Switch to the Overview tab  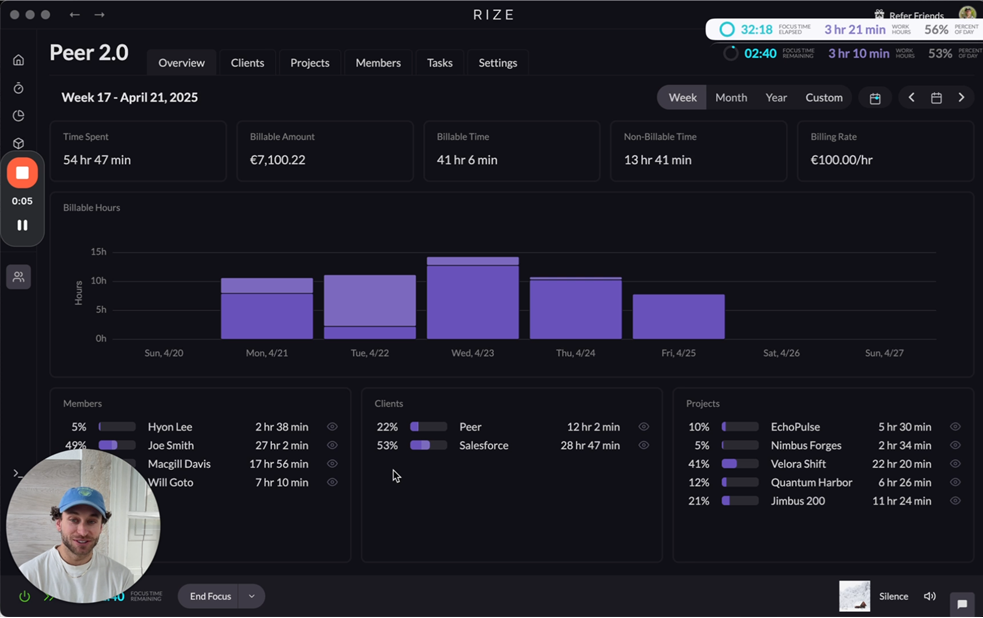pyautogui.click(x=181, y=63)
